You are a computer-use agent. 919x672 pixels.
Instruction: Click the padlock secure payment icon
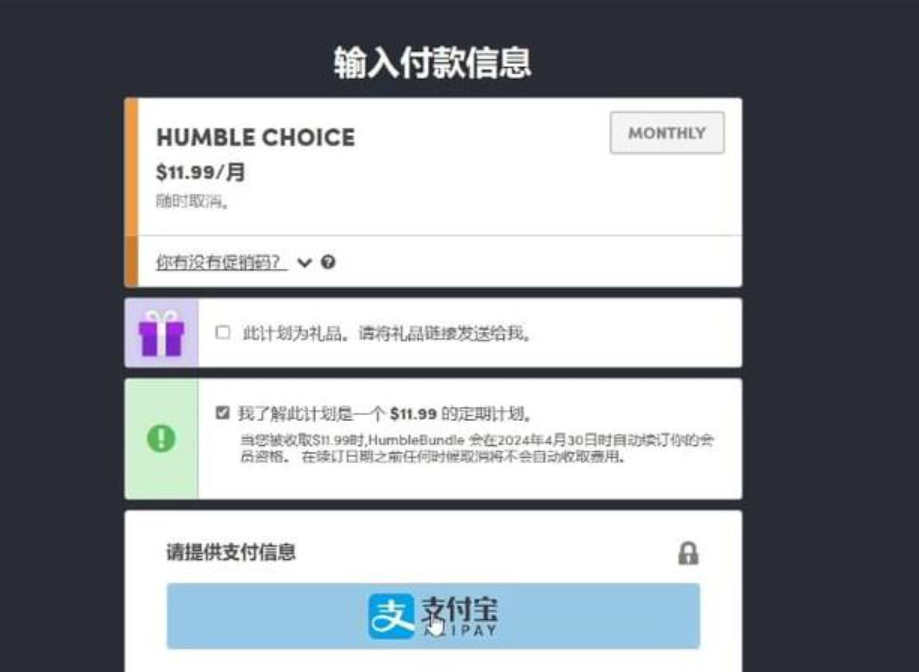click(x=688, y=553)
